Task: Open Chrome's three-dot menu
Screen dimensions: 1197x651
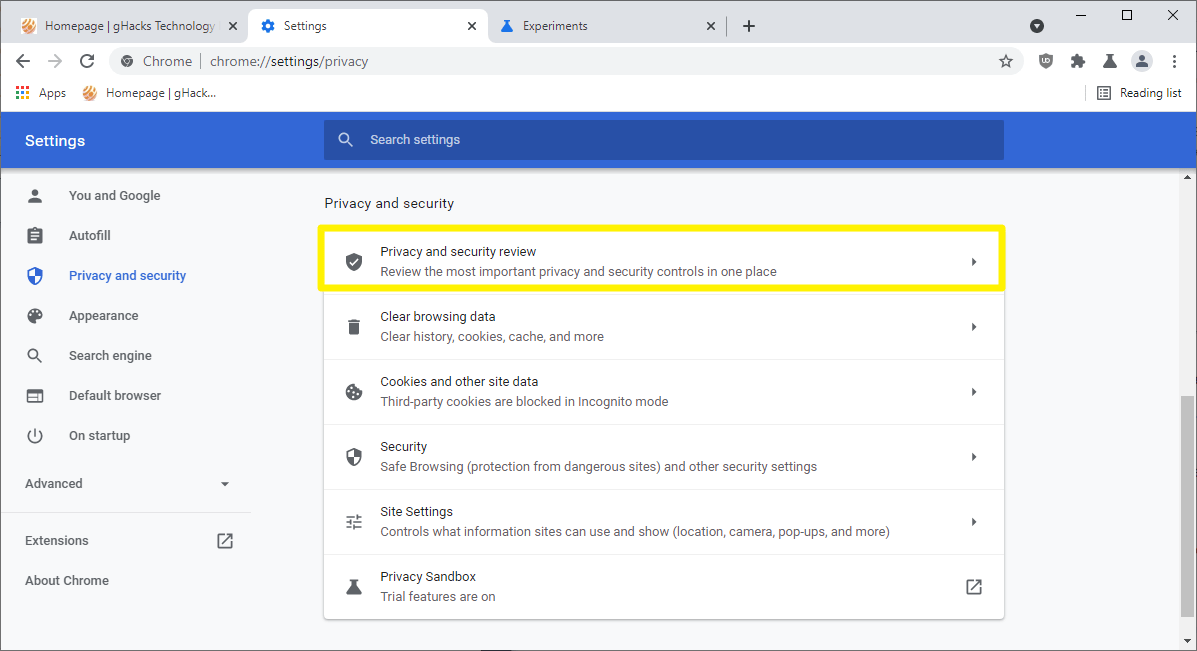Action: [1174, 61]
